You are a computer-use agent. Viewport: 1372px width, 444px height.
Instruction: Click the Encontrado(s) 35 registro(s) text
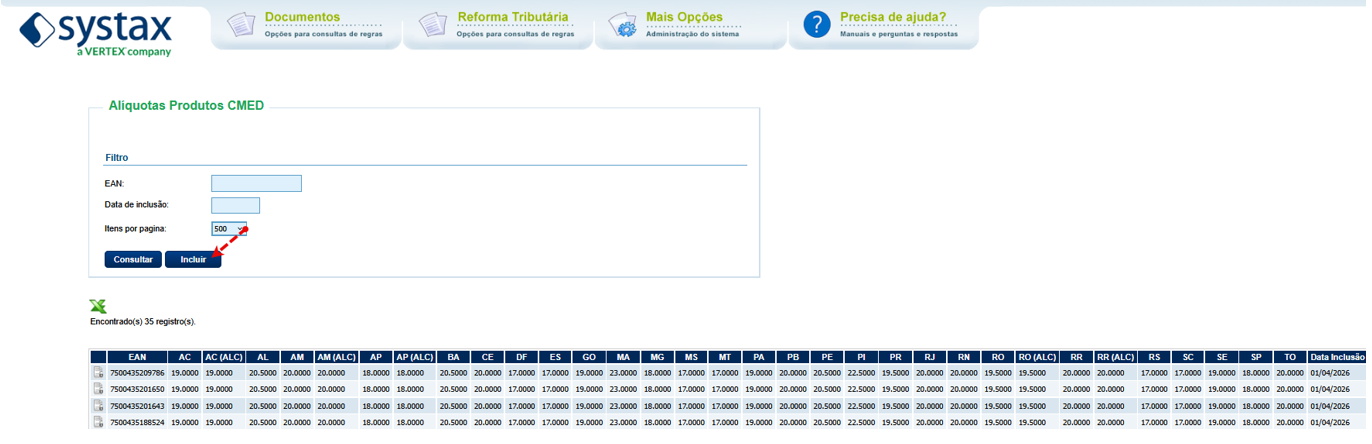pyautogui.click(x=143, y=322)
